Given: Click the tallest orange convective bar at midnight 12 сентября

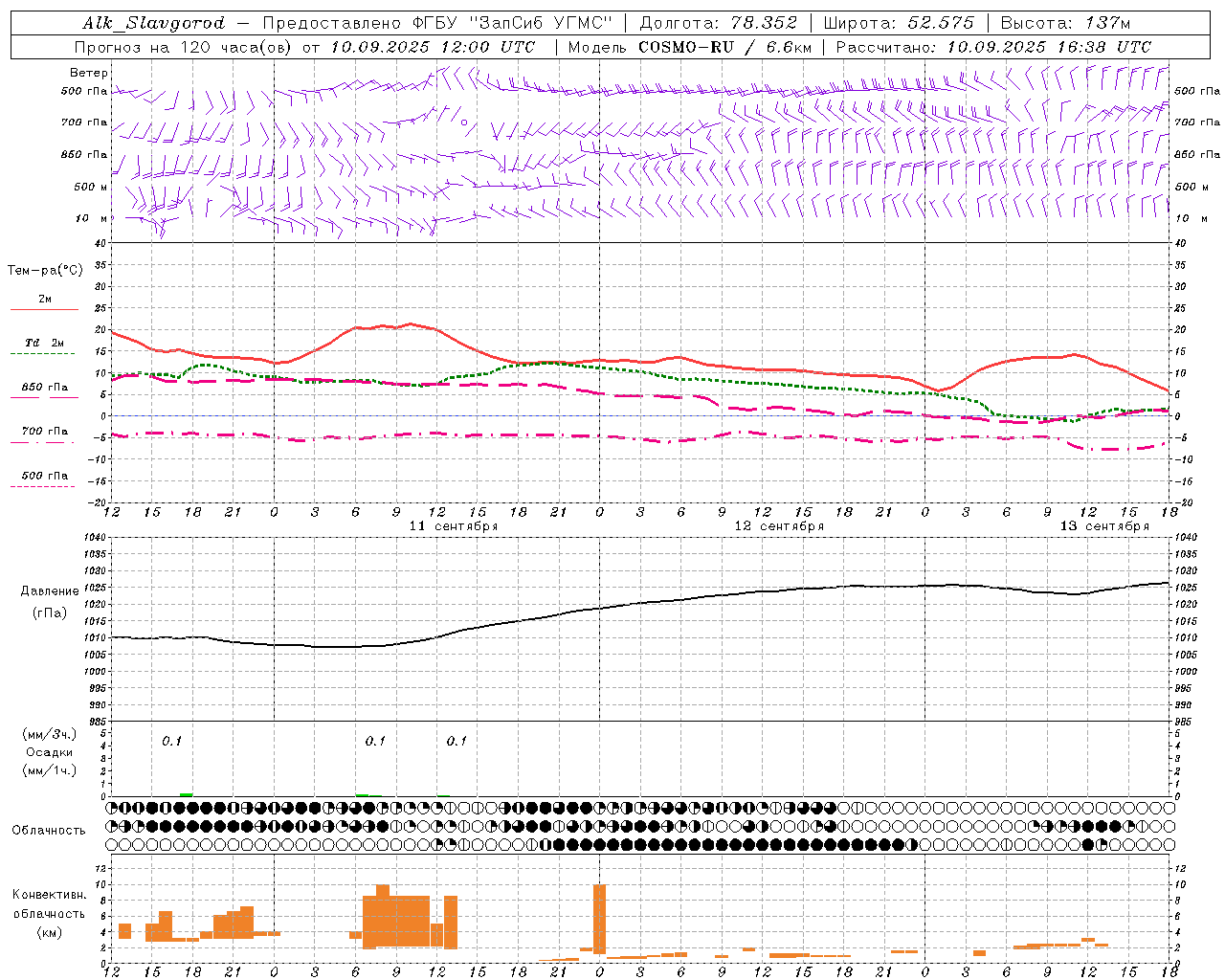Looking at the screenshot, I should 600,919.
